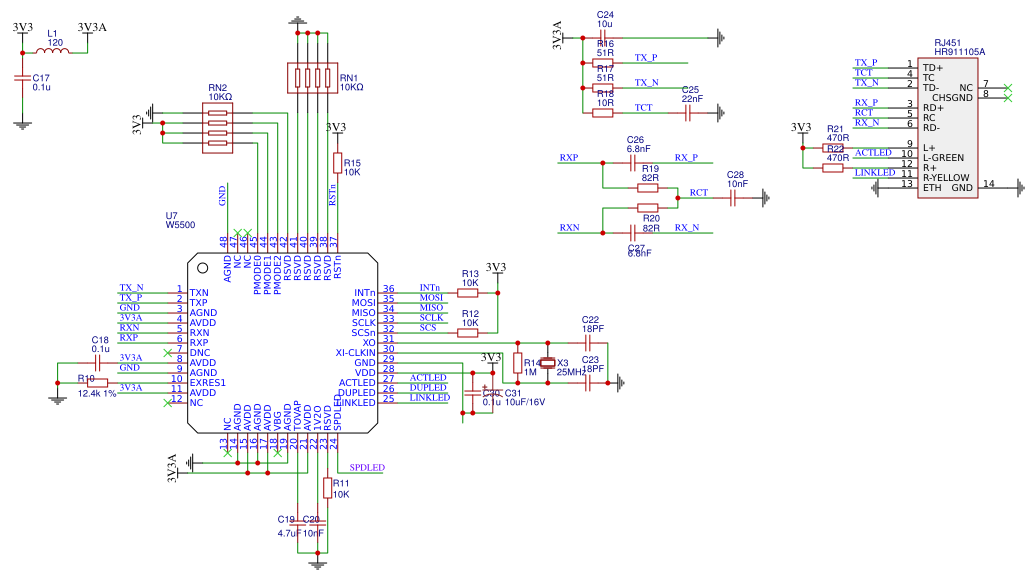
Task: Select resistor R13 on the INTn line
Action: [x=468, y=293]
